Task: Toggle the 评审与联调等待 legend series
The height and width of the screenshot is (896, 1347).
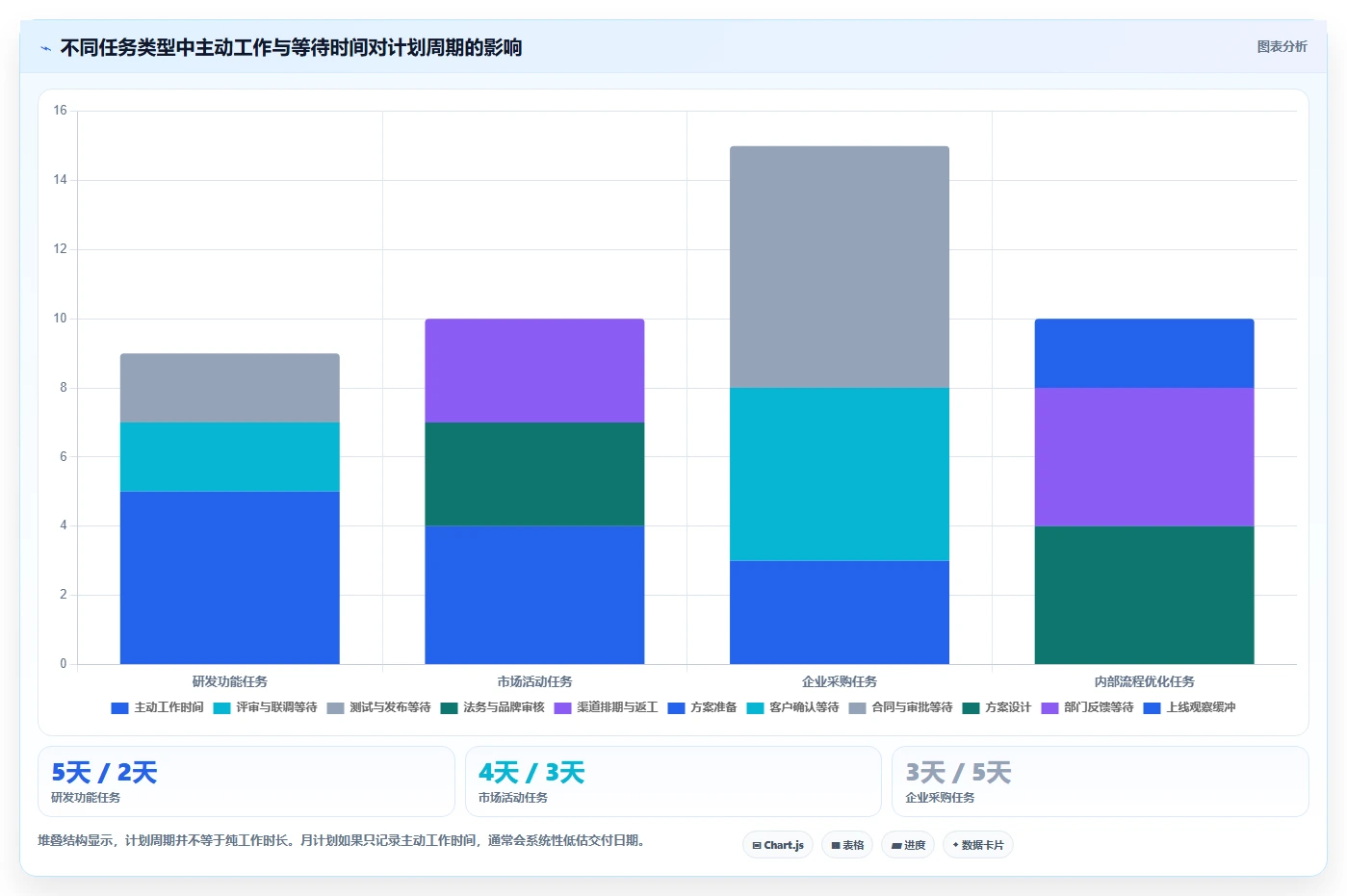Action: click(266, 707)
